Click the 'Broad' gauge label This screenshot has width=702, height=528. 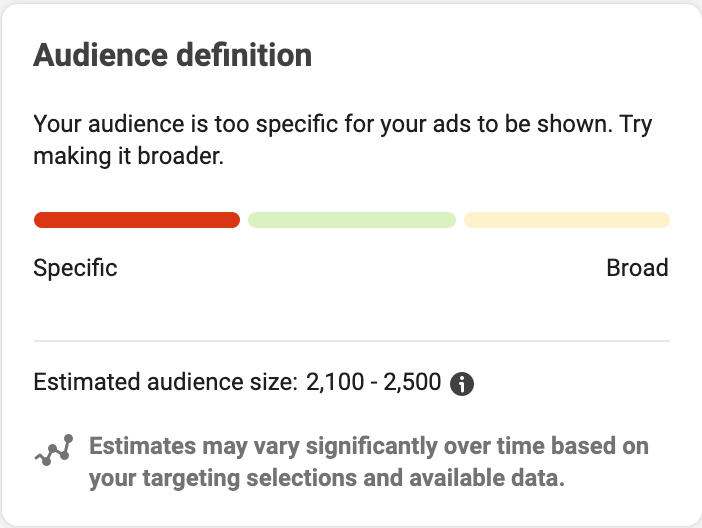[x=637, y=268]
